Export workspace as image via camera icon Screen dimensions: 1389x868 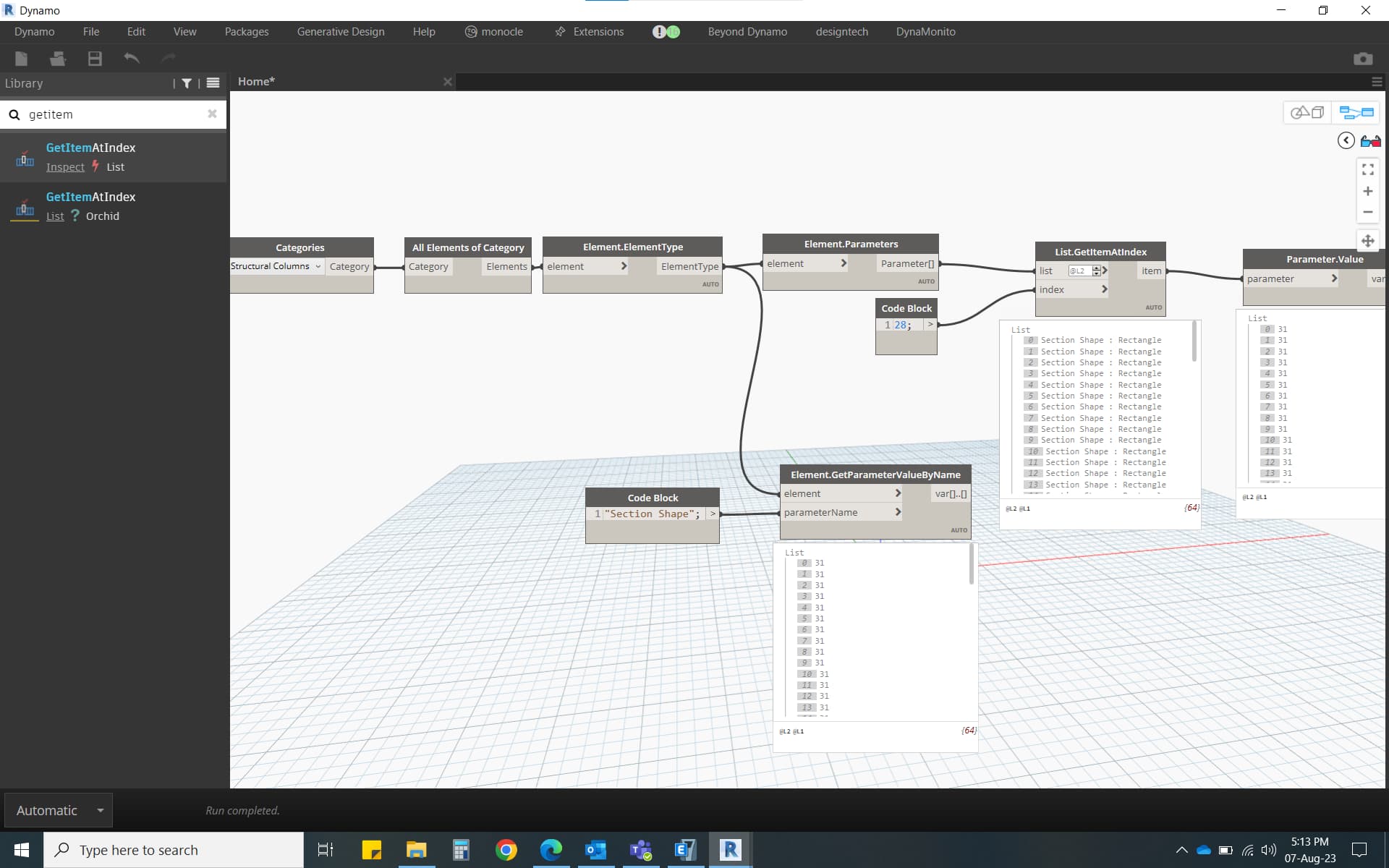(1364, 59)
